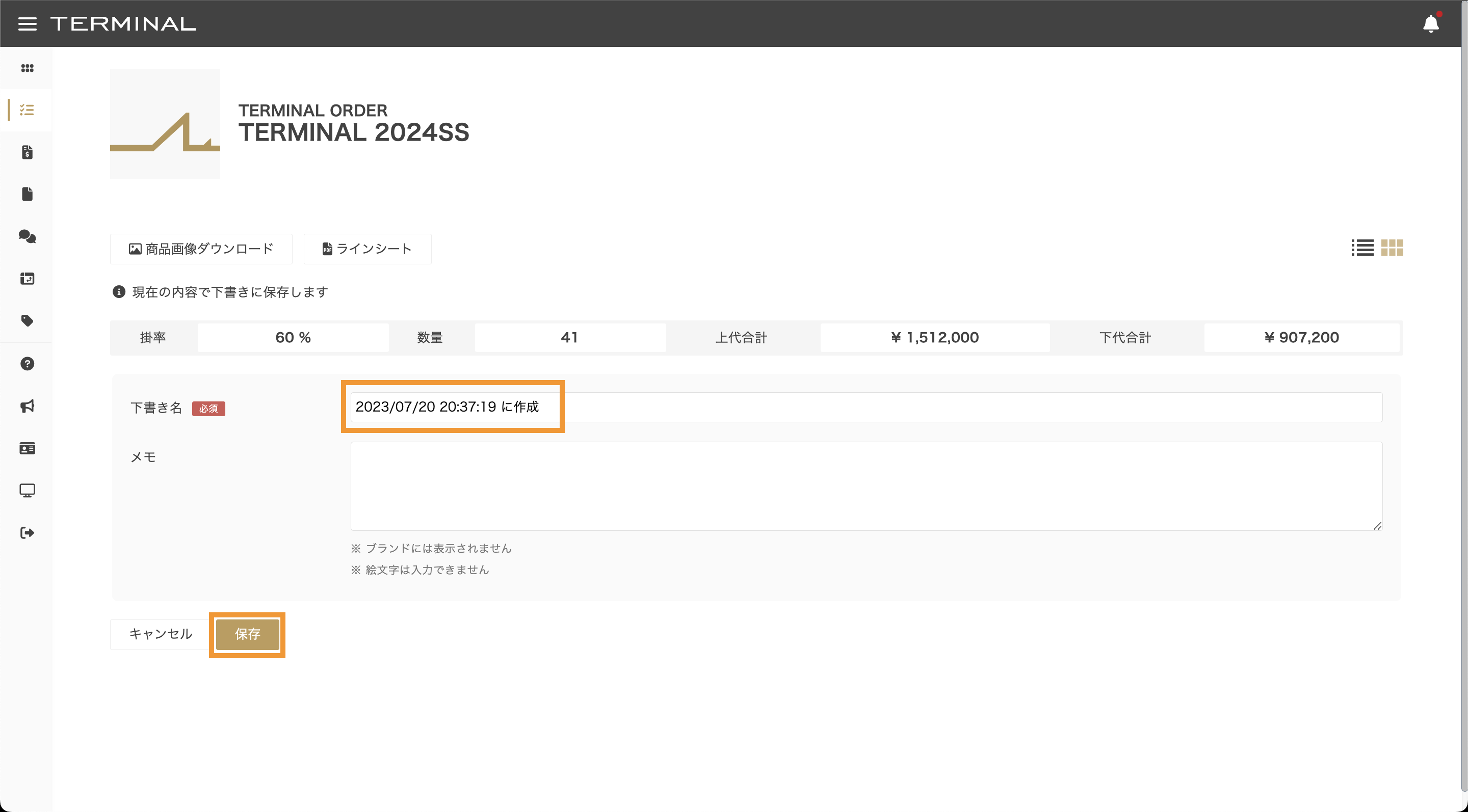Open the monitor display sidebar icon

coord(27,490)
